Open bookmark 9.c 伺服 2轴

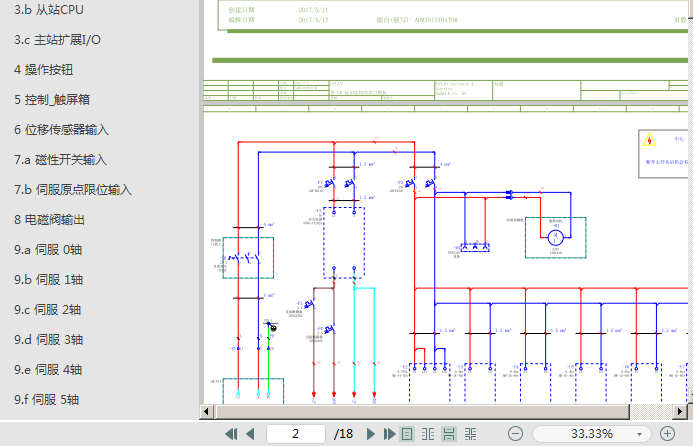click(x=47, y=310)
